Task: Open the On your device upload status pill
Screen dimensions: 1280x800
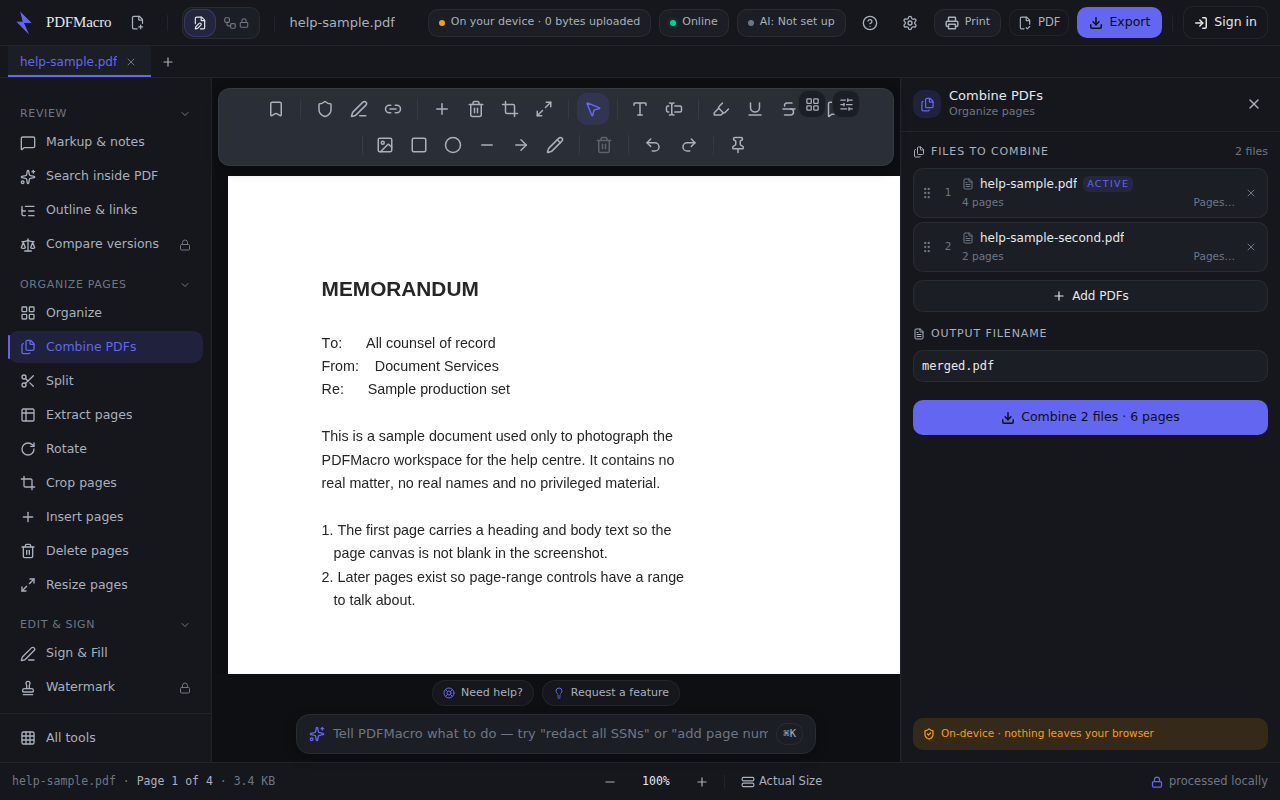Action: pyautogui.click(x=539, y=22)
